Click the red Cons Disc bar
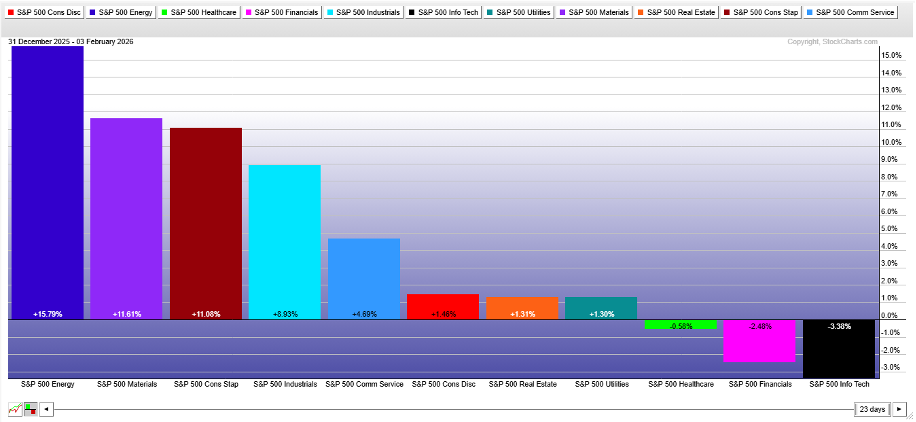 click(x=443, y=306)
